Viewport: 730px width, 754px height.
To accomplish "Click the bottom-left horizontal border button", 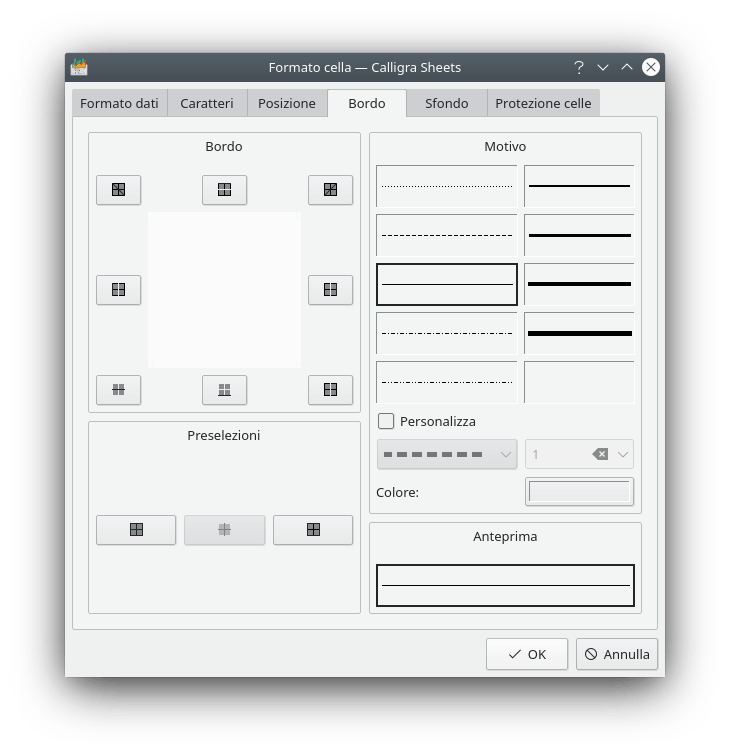I will click(x=118, y=390).
